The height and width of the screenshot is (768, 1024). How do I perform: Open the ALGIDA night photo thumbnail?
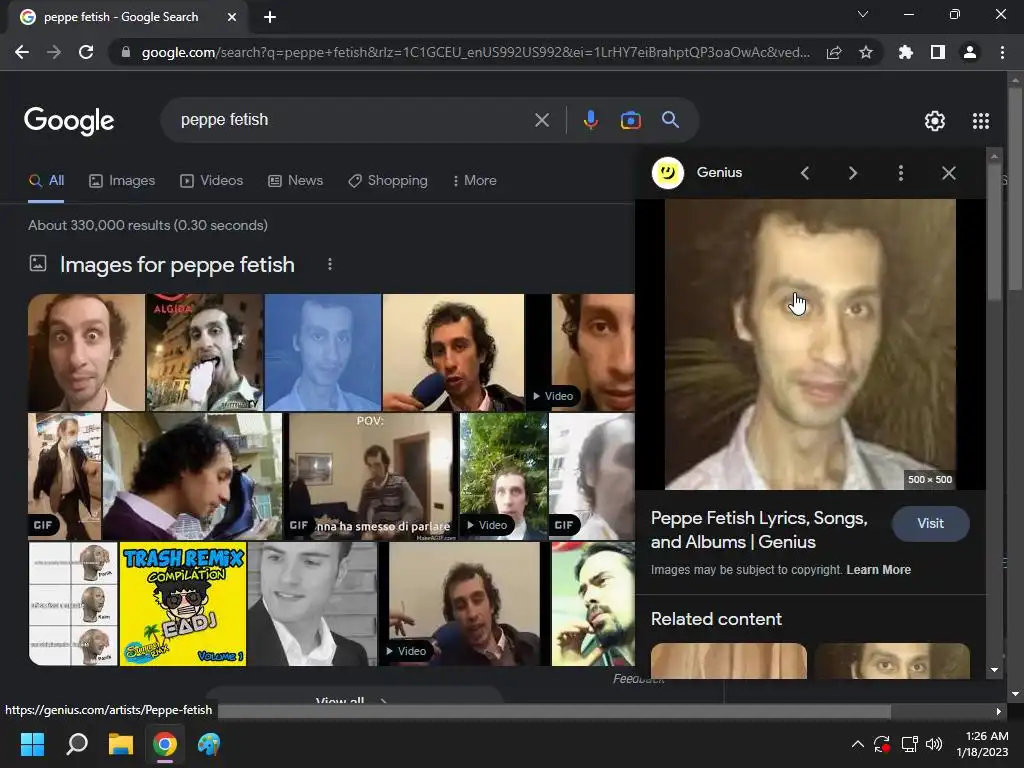click(204, 352)
